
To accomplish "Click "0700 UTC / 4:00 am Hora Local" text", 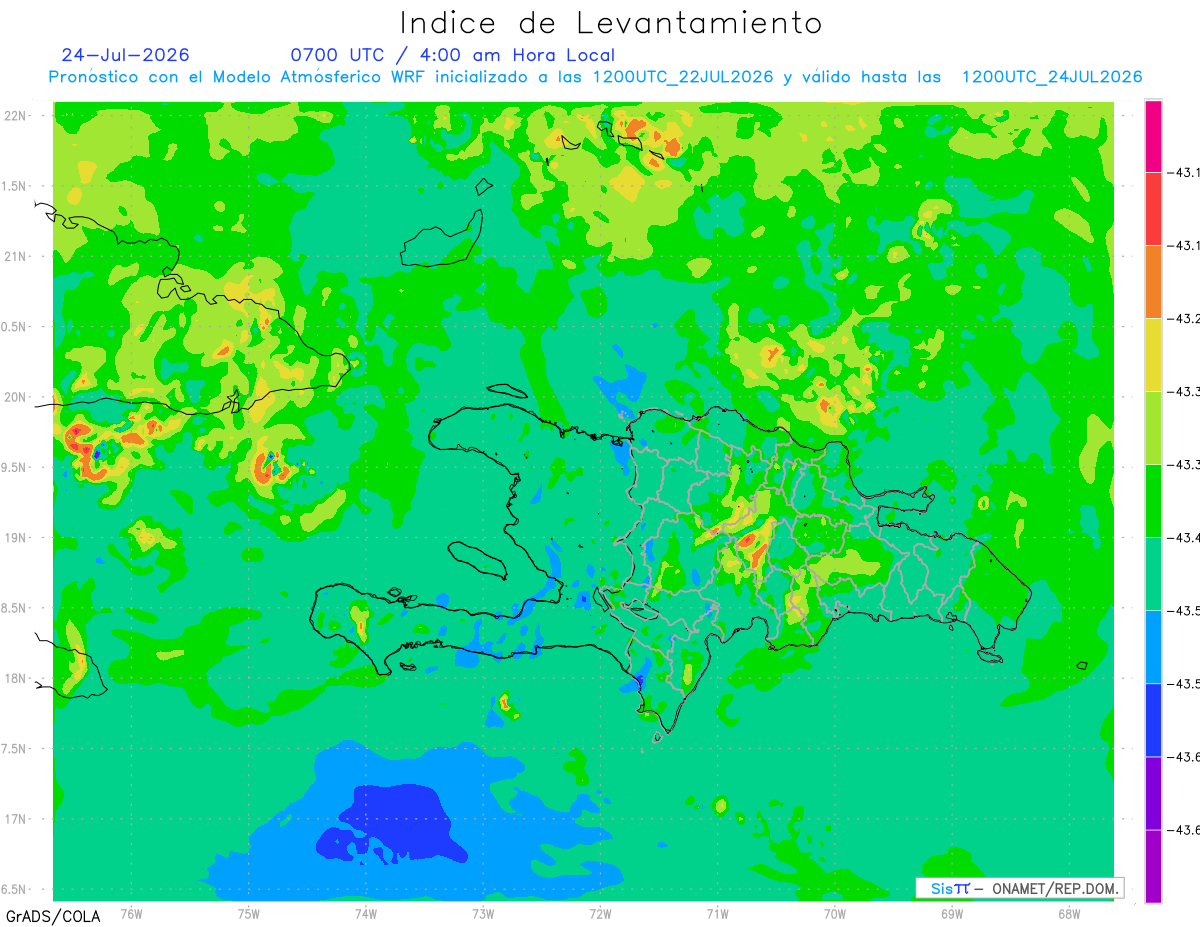I will 453,55.
